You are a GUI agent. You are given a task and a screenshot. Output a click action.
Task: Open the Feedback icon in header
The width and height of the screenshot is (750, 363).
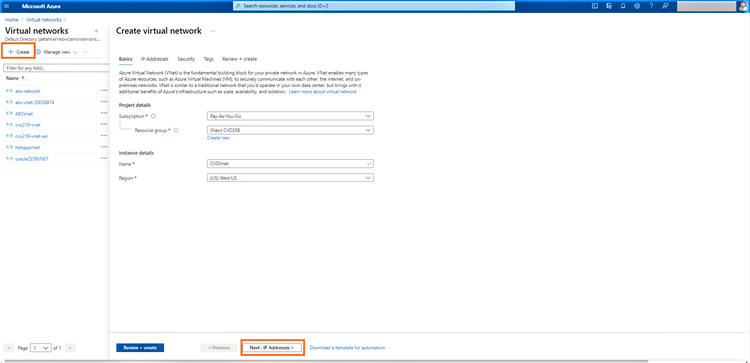(x=665, y=6)
